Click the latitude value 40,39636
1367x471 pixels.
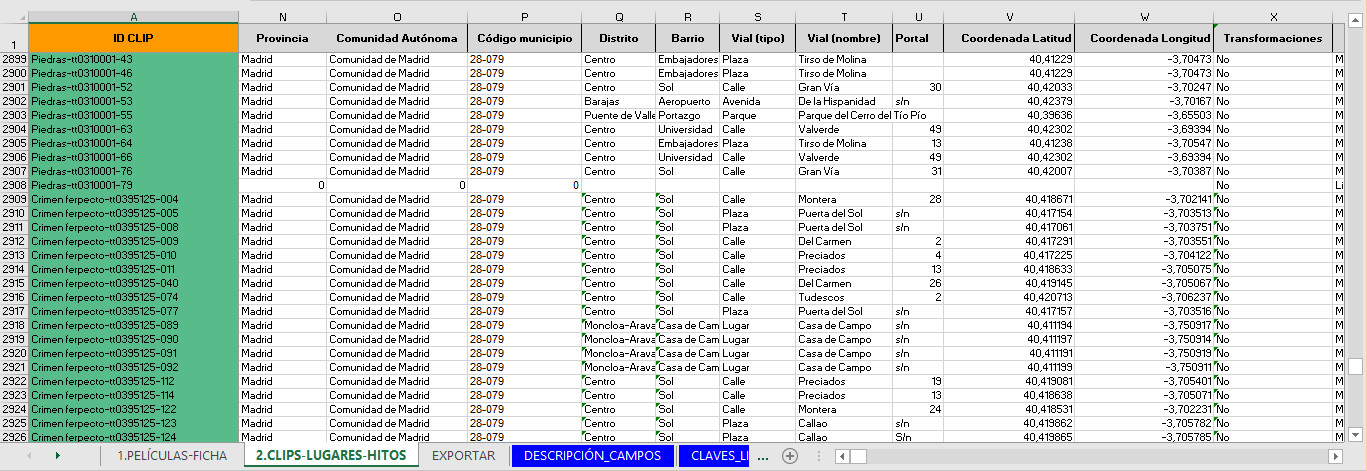[1009, 115]
